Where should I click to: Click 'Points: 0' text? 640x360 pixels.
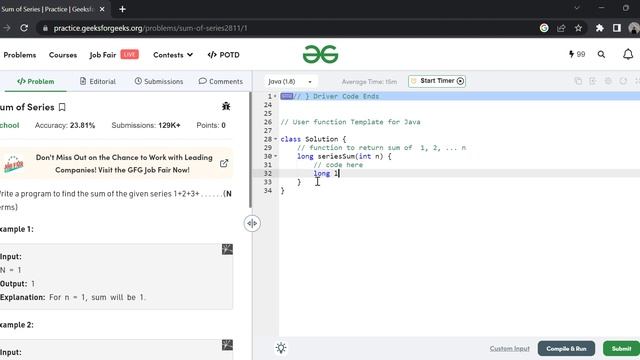(211, 125)
